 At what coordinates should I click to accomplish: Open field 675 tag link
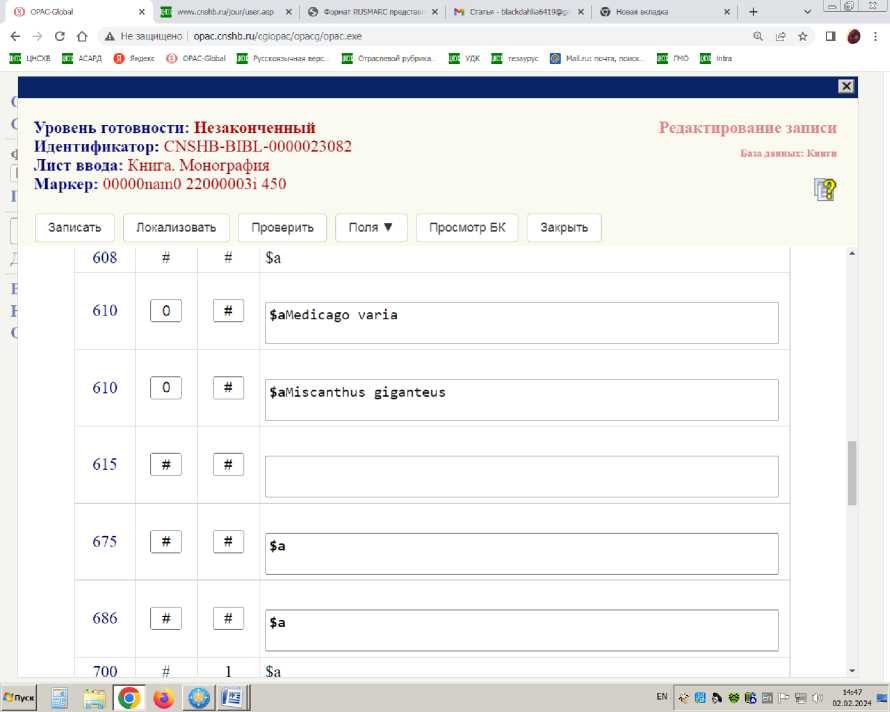105,542
